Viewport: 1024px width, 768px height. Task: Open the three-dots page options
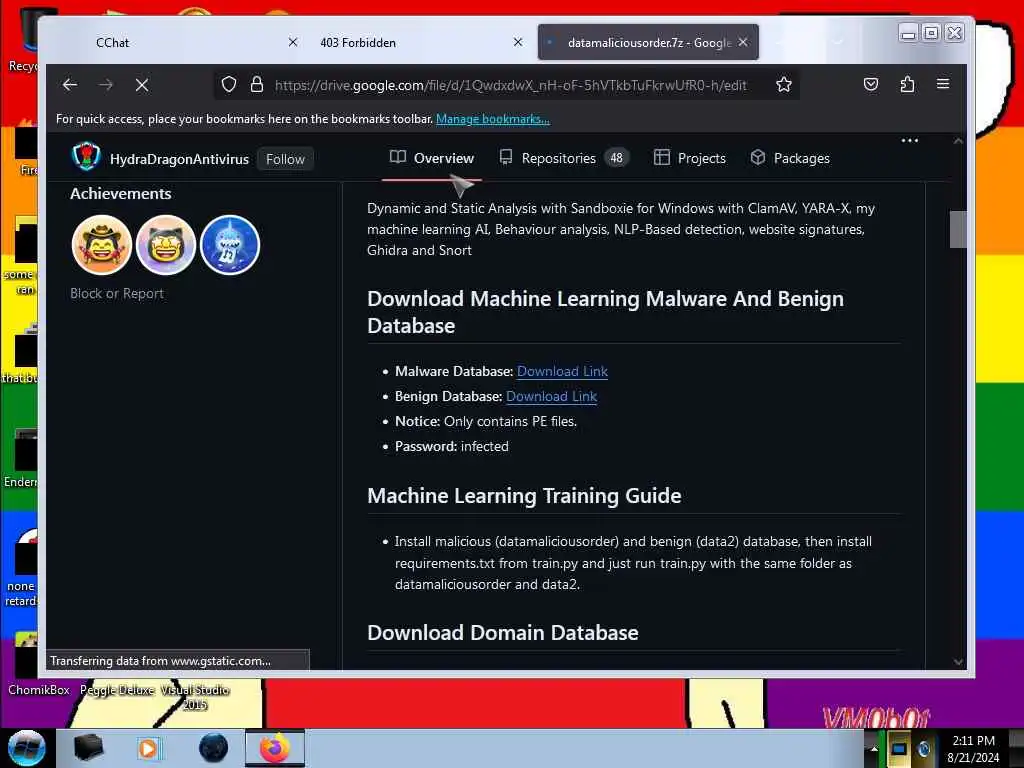(910, 140)
